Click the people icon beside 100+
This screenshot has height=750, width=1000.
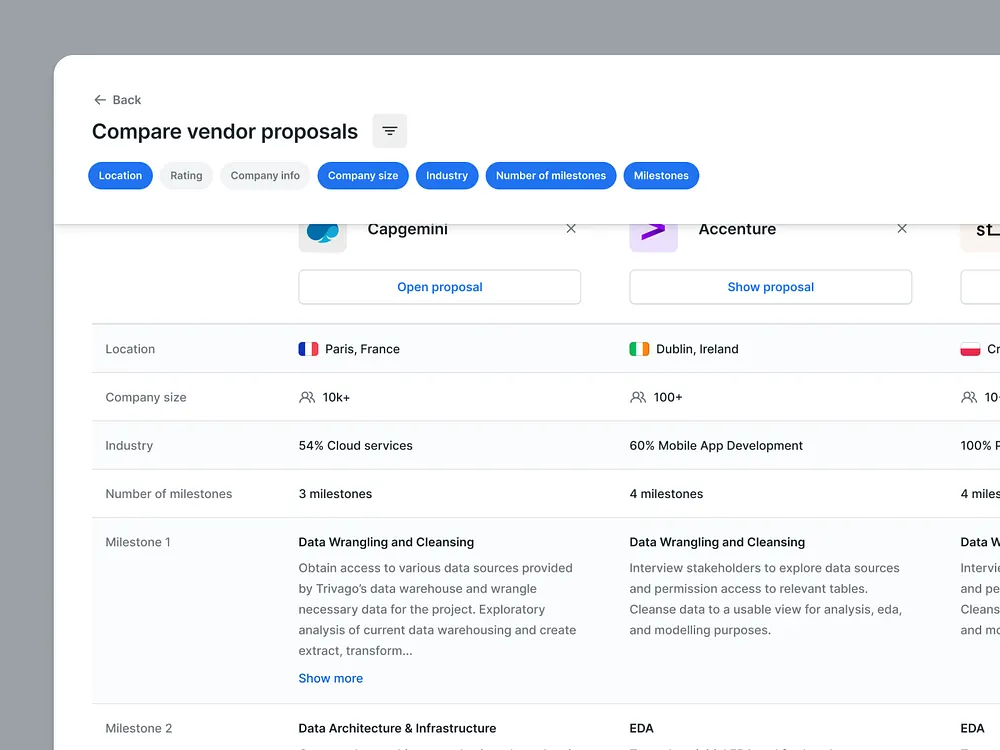click(637, 397)
